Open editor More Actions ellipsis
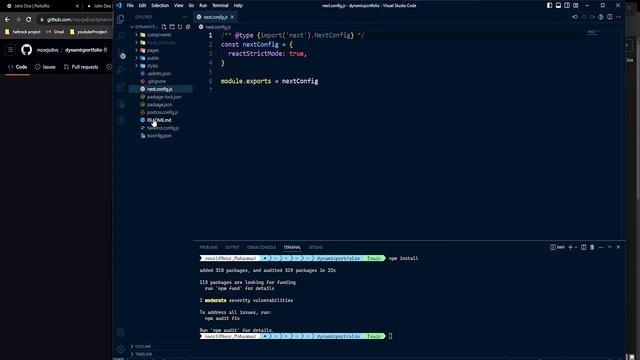The width and height of the screenshot is (640, 360). tap(618, 17)
